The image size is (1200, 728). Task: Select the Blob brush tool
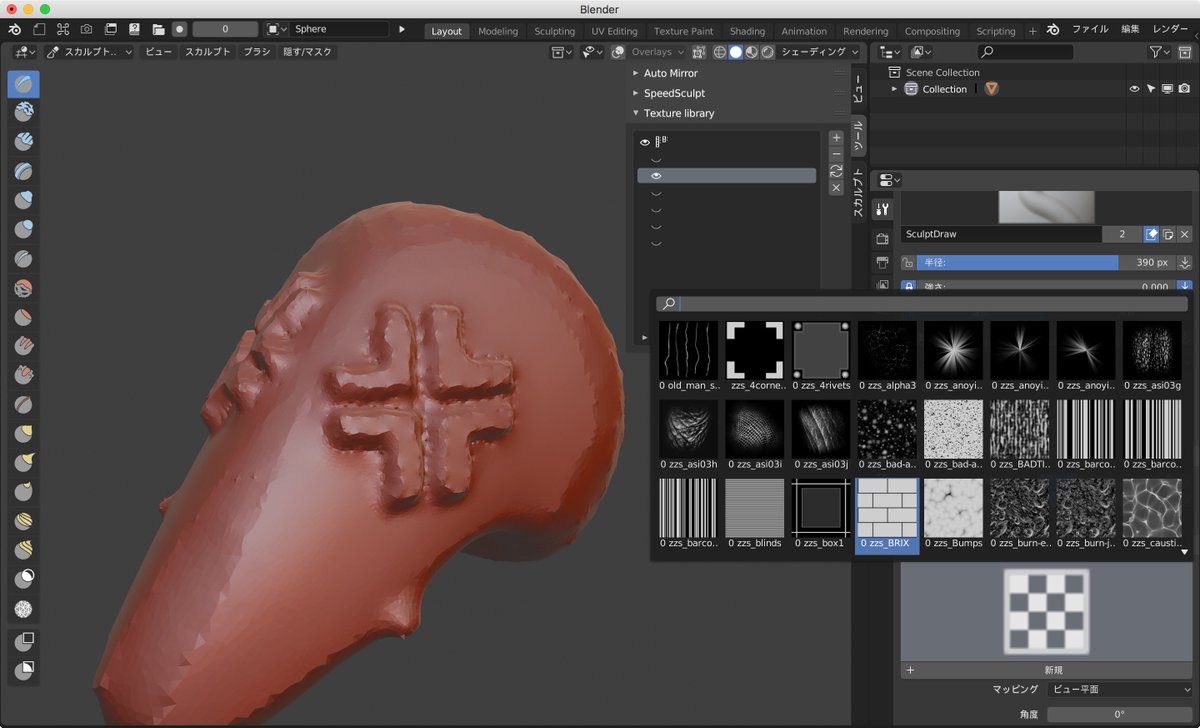click(x=24, y=229)
